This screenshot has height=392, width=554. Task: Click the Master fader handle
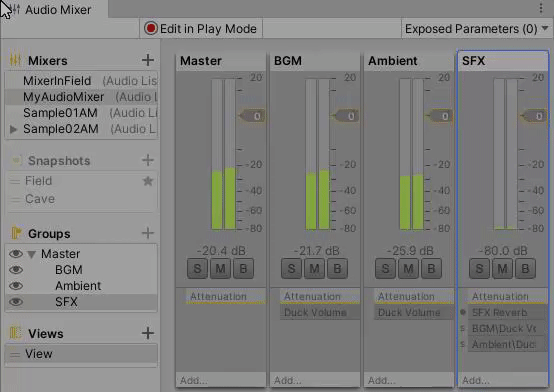click(252, 116)
